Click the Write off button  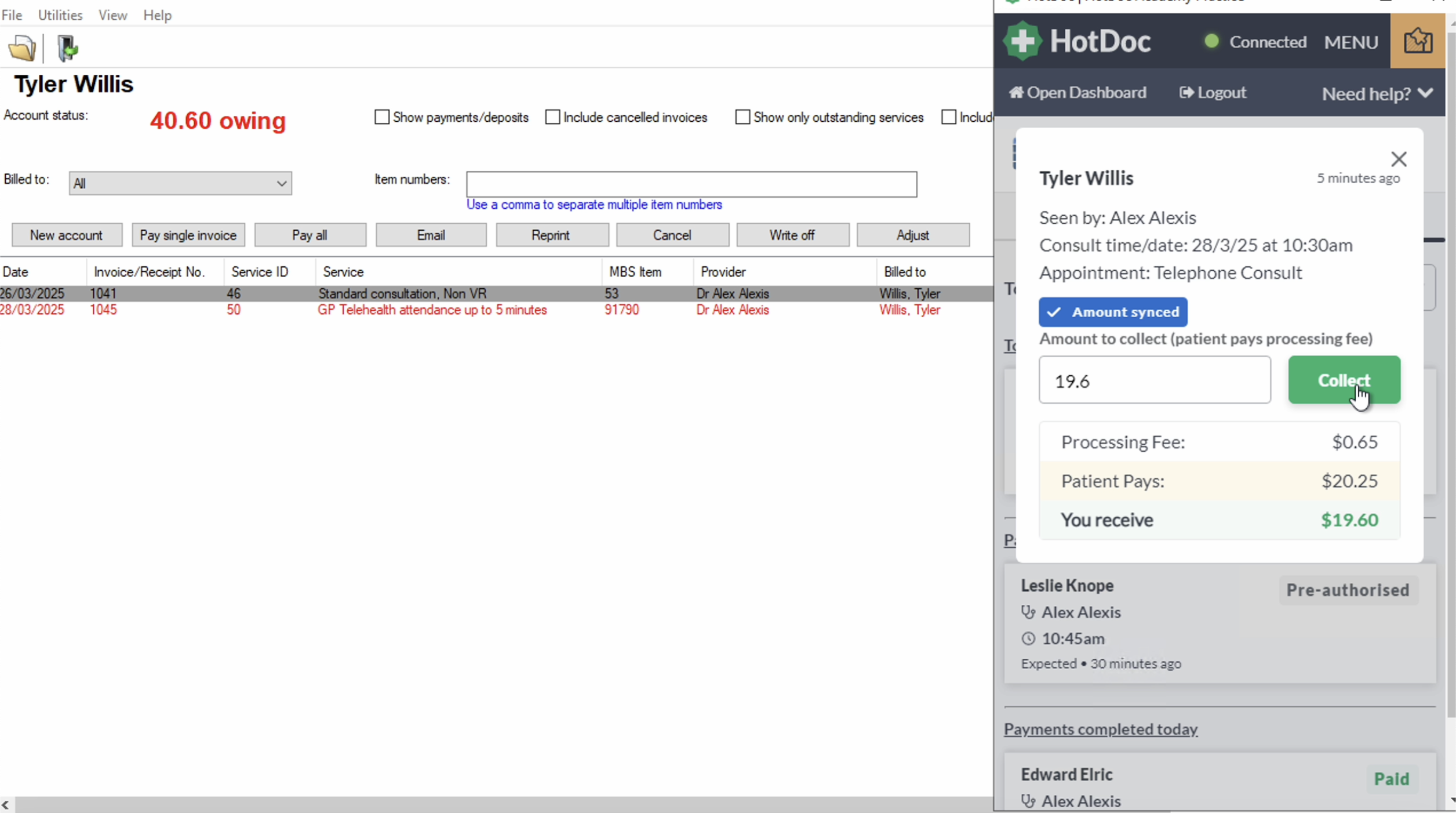coord(792,235)
